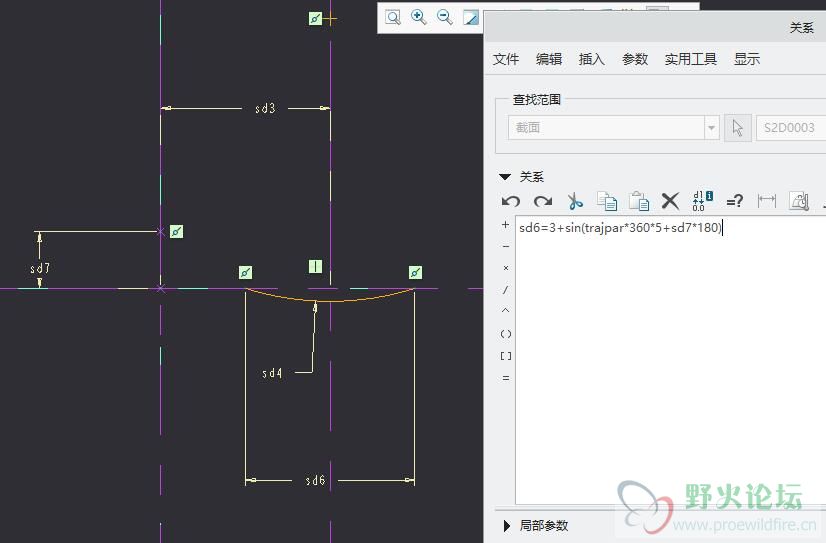This screenshot has width=826, height=543.
Task: Insert the parentheses operator button
Action: point(505,334)
